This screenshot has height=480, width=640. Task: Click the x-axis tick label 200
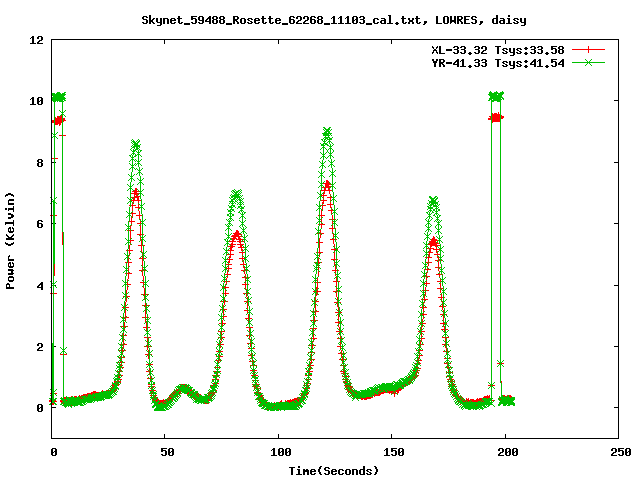point(507,452)
